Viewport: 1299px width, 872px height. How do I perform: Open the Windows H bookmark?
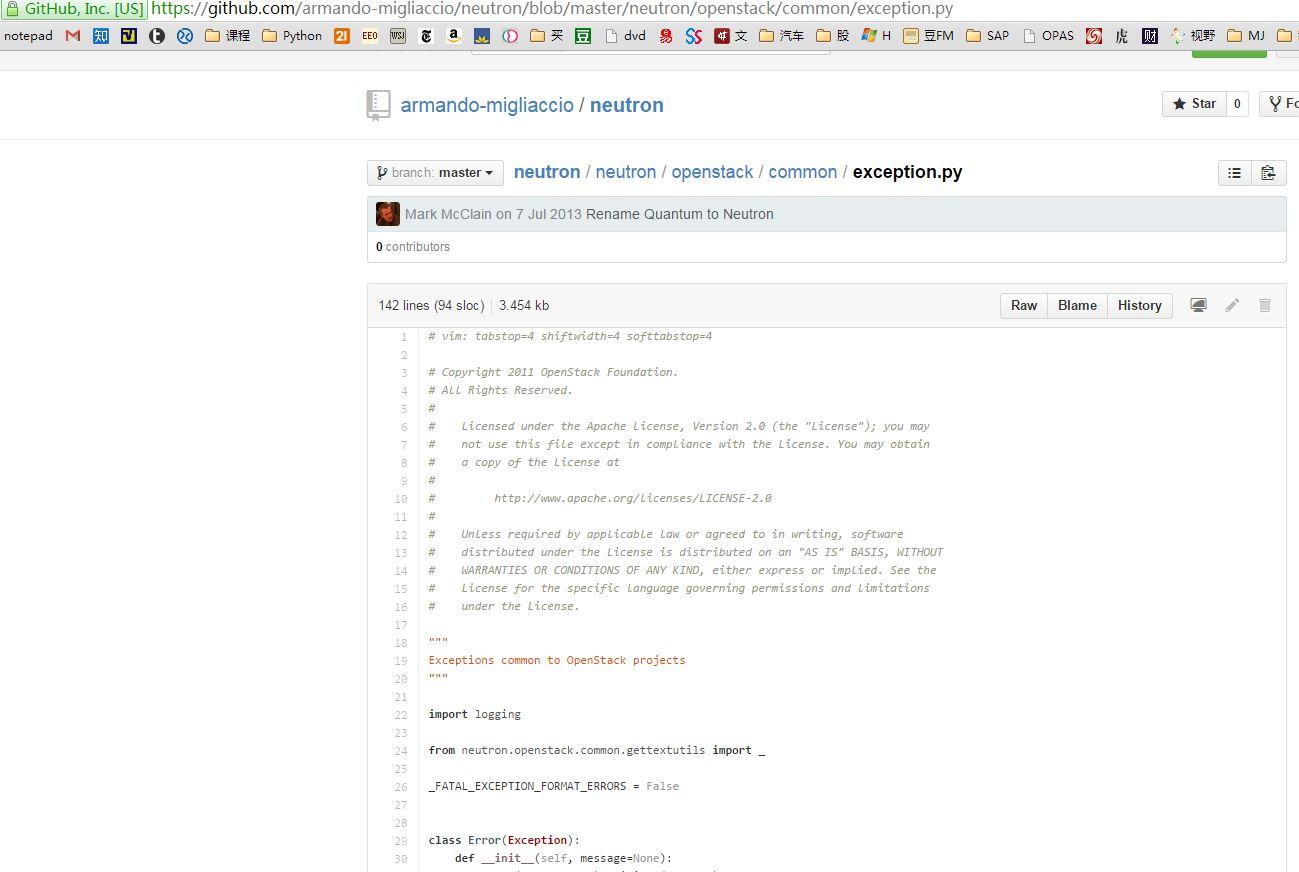(876, 36)
